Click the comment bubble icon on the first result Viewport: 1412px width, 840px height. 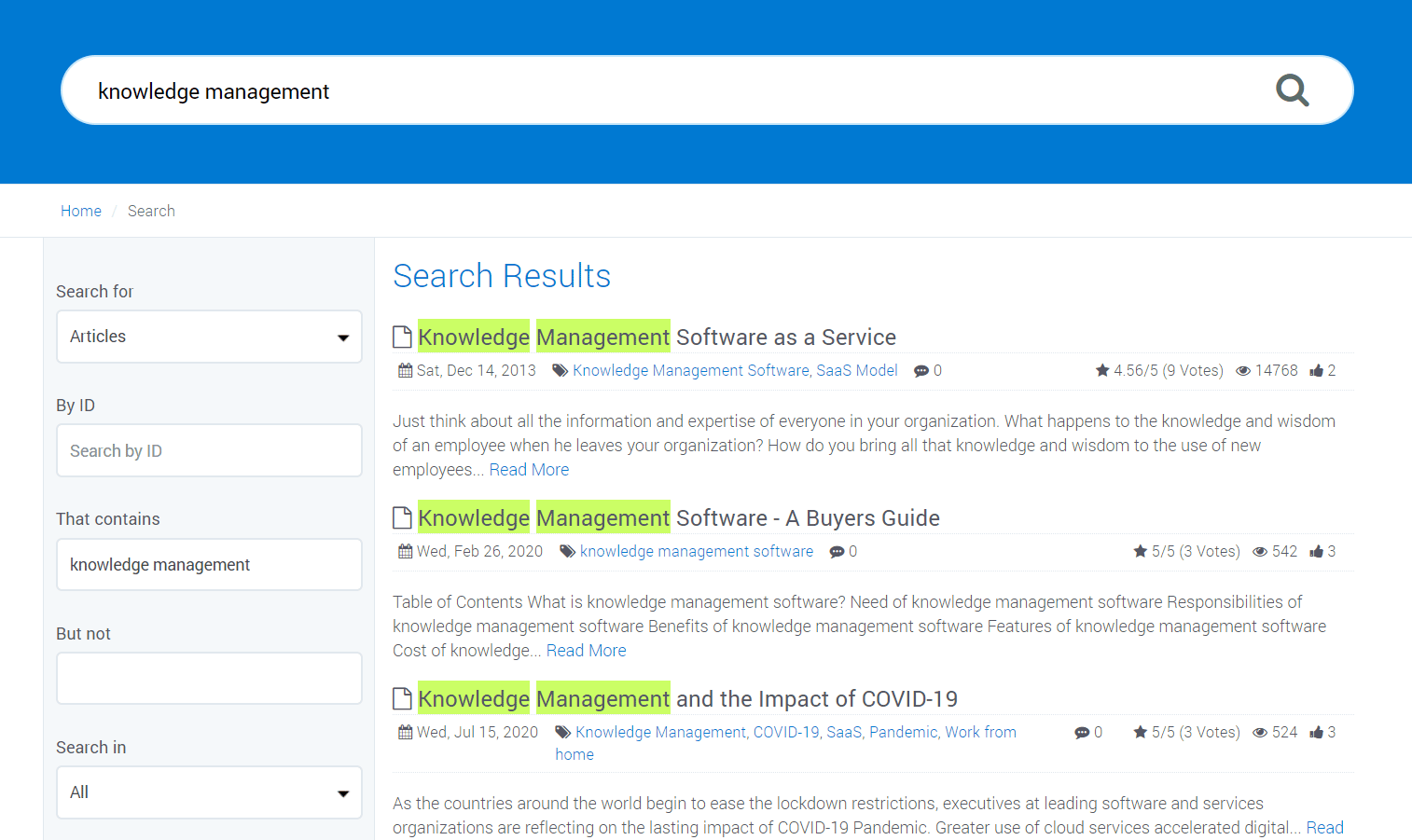(921, 370)
